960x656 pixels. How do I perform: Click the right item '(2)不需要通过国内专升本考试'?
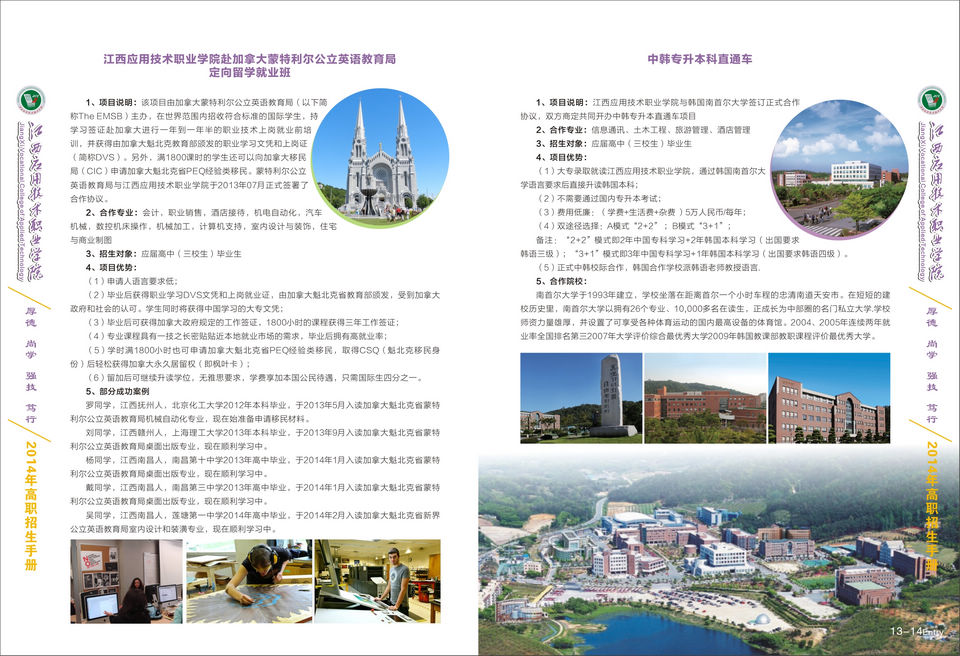599,198
